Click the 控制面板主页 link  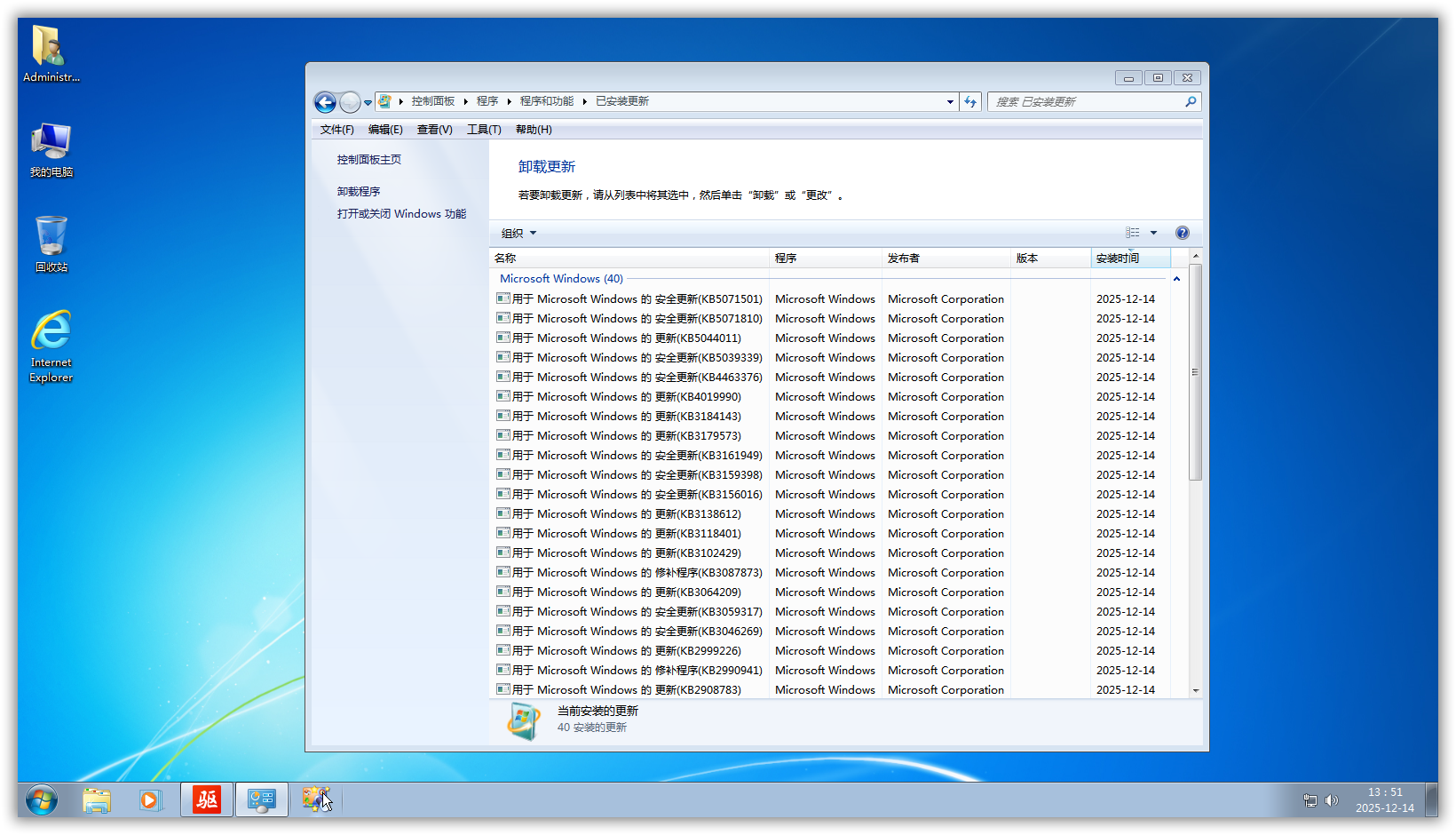tap(369, 160)
